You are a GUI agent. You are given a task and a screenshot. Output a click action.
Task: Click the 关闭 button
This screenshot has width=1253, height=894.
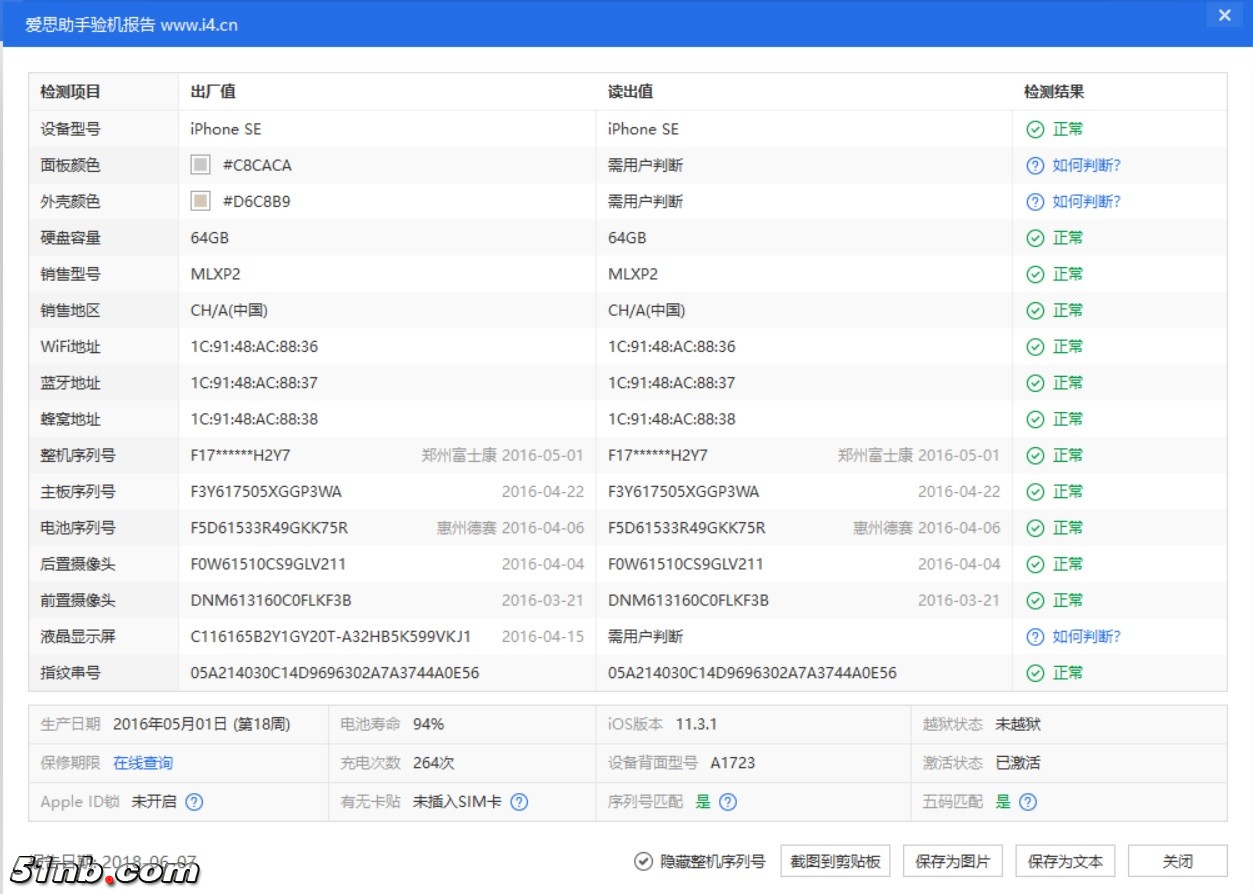pyautogui.click(x=1178, y=861)
